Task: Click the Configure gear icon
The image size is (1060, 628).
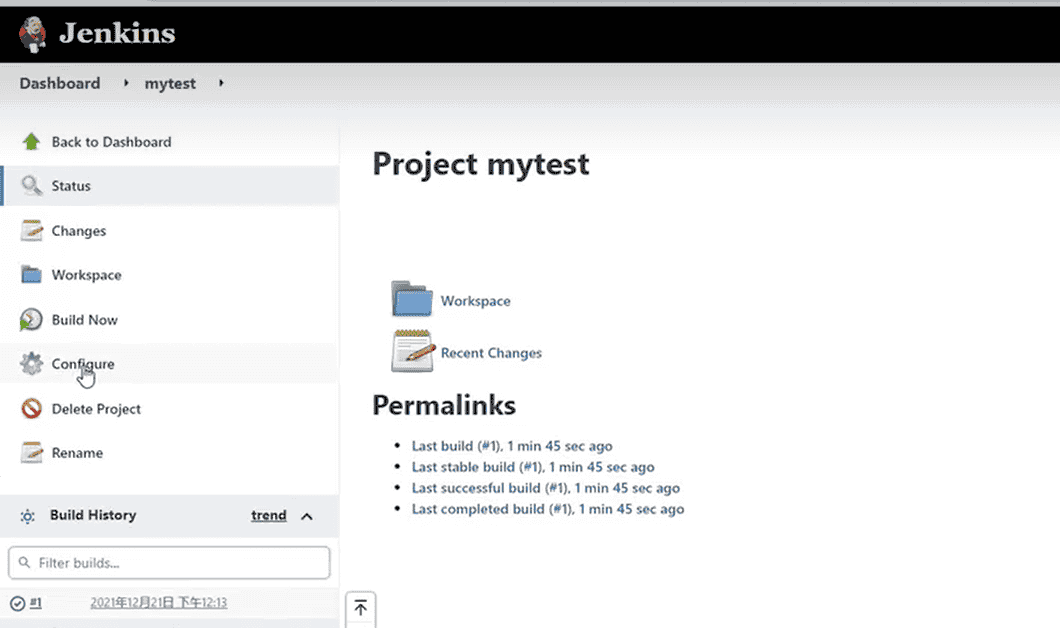Action: coord(32,364)
